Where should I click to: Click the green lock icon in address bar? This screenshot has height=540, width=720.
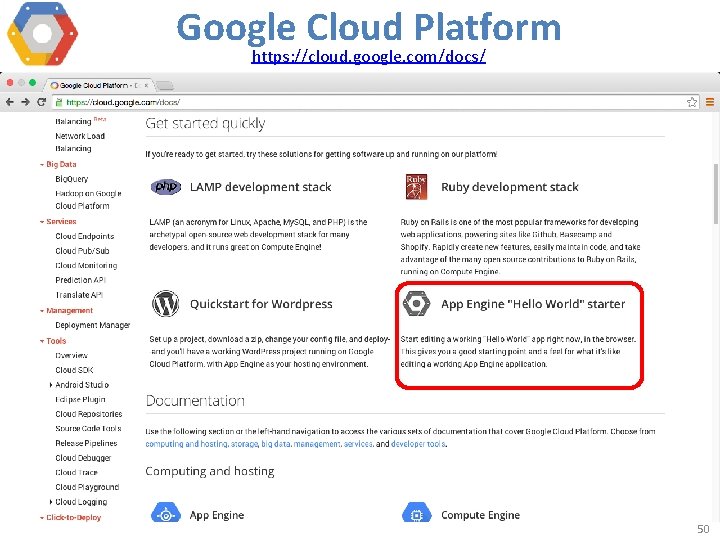coord(59,102)
